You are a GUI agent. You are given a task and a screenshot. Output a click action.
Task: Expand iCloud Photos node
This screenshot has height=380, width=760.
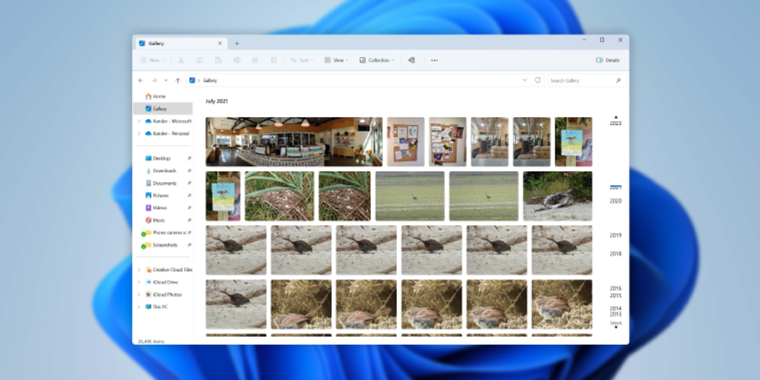tap(139, 295)
